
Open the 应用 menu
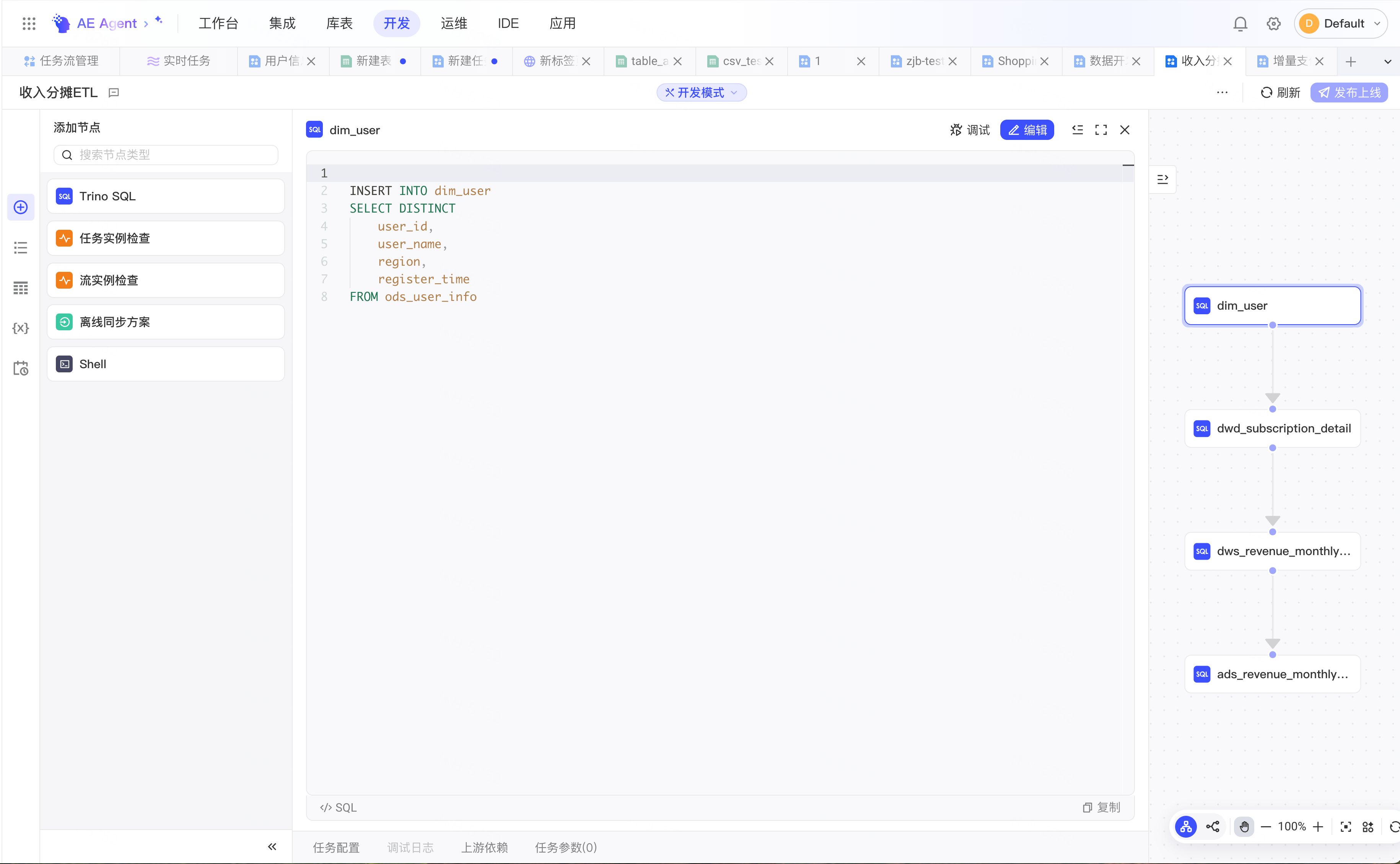pos(563,23)
